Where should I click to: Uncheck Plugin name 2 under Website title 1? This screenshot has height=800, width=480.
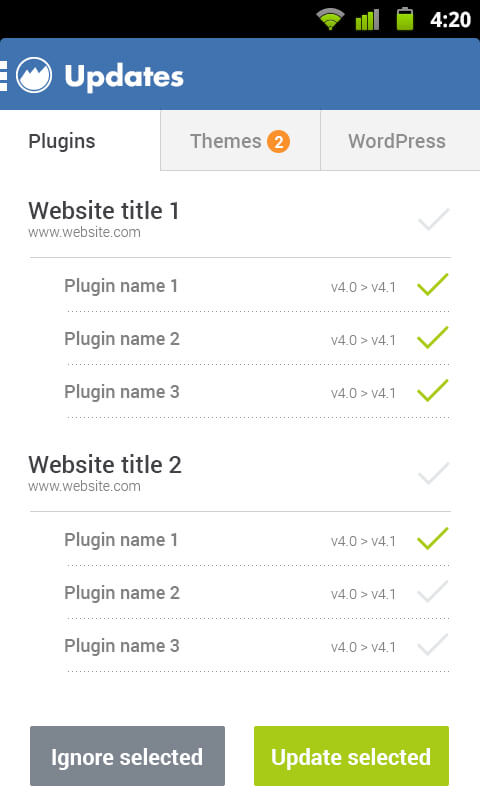click(x=433, y=338)
